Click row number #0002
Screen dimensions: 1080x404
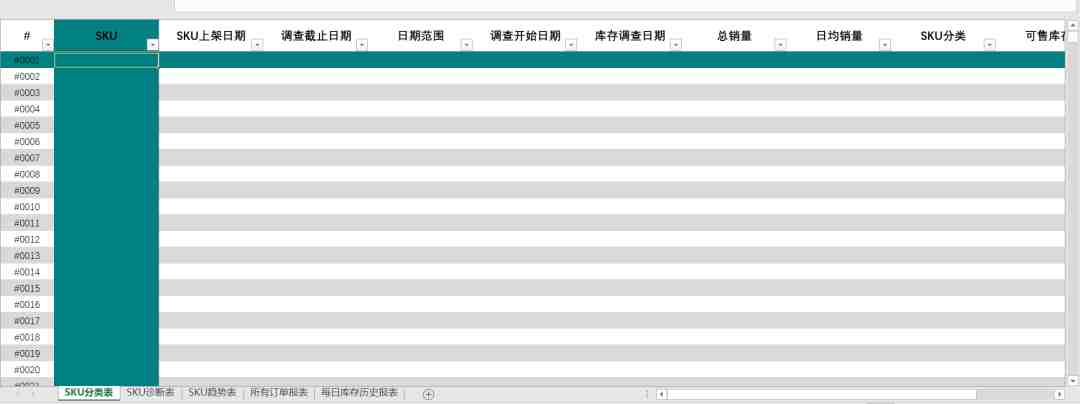(x=27, y=76)
